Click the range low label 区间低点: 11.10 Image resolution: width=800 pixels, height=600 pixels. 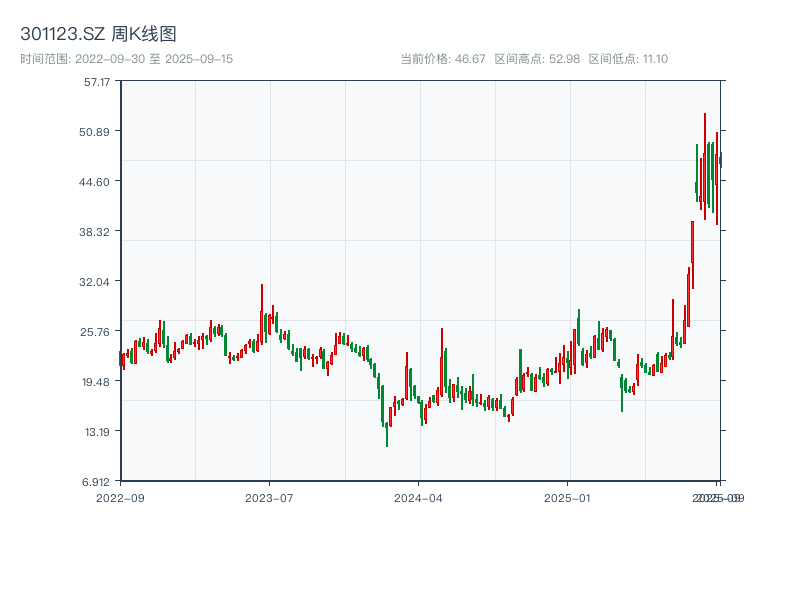pyautogui.click(x=628, y=59)
